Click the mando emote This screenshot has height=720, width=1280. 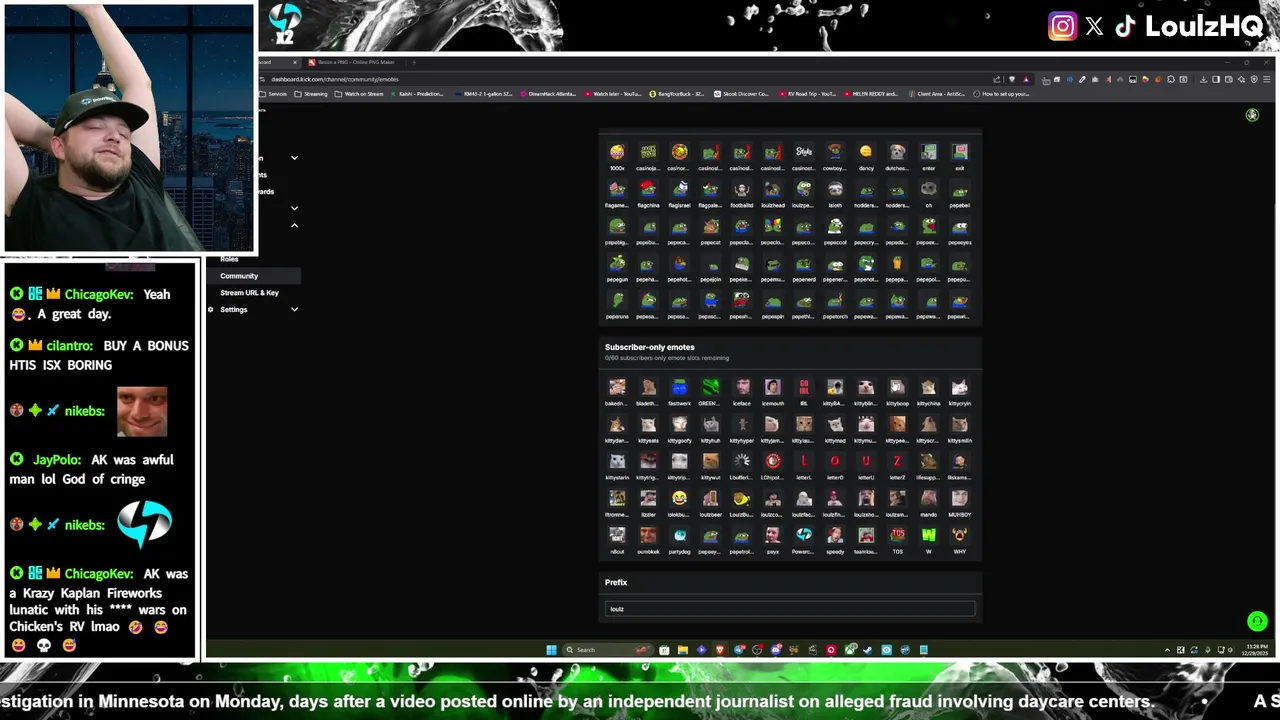click(929, 499)
